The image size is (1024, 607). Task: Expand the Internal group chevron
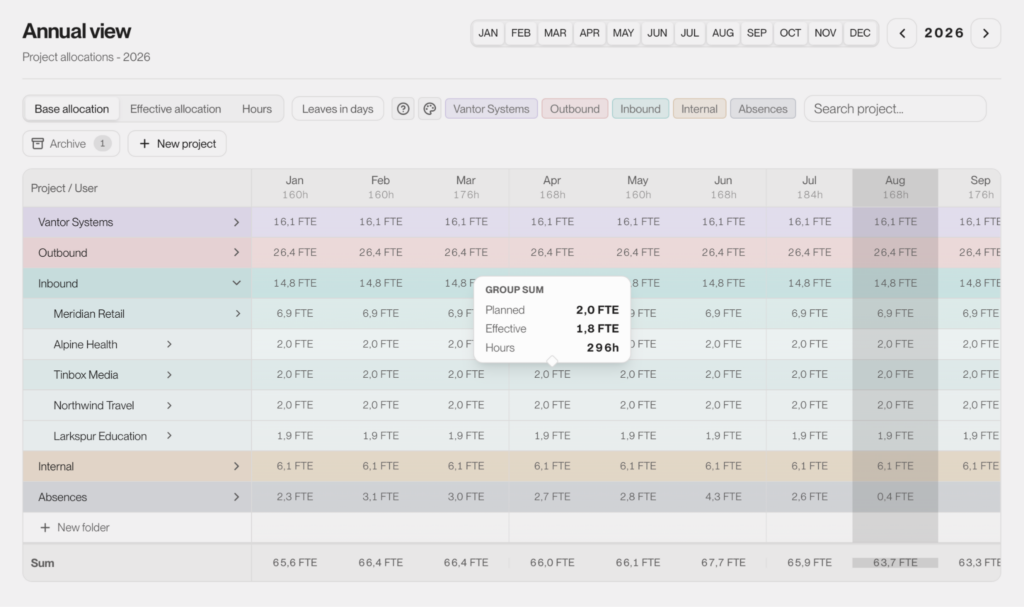pos(236,466)
